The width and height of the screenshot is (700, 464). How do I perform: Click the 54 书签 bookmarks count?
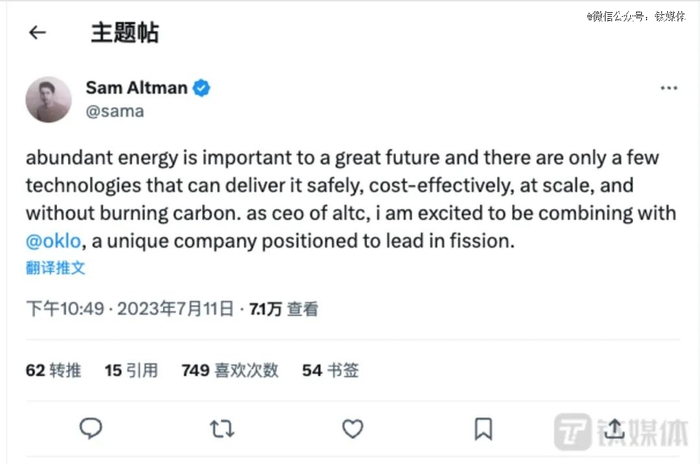330,370
